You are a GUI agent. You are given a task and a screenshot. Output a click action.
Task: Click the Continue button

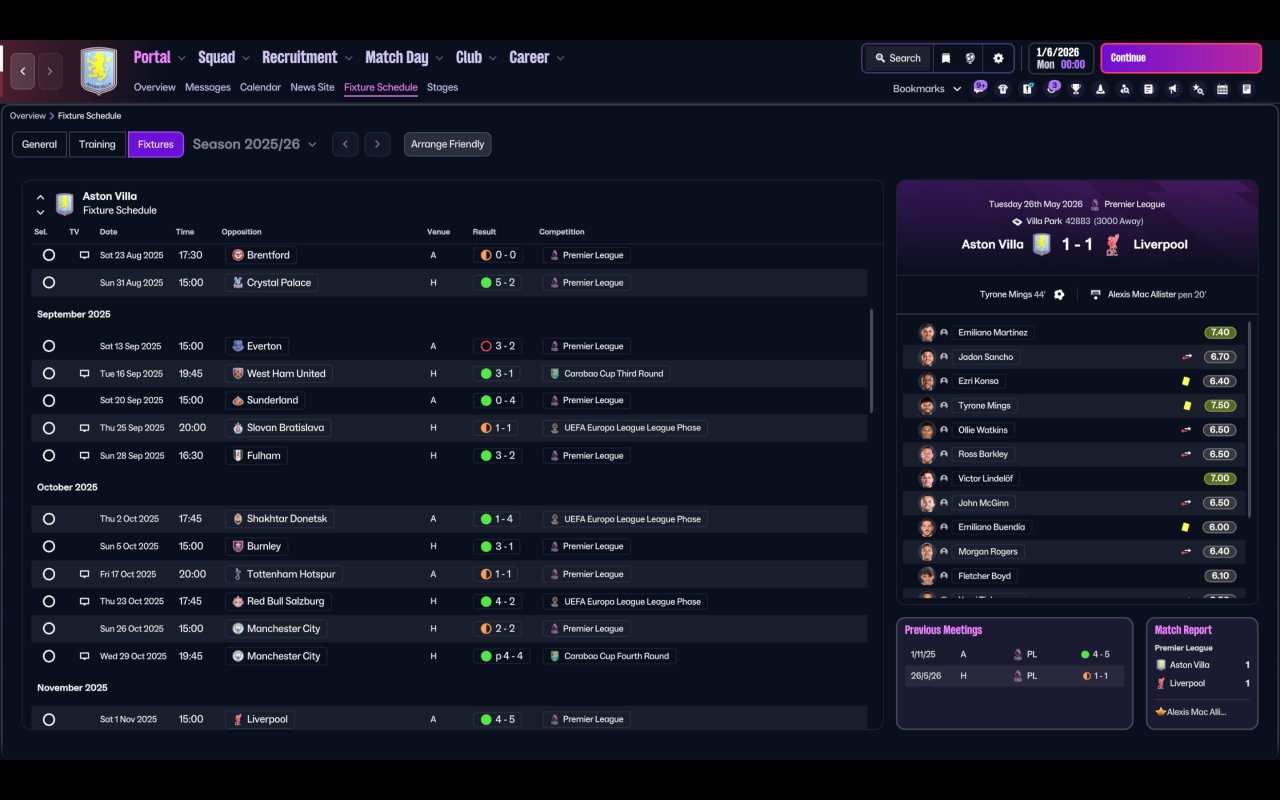click(x=1181, y=58)
